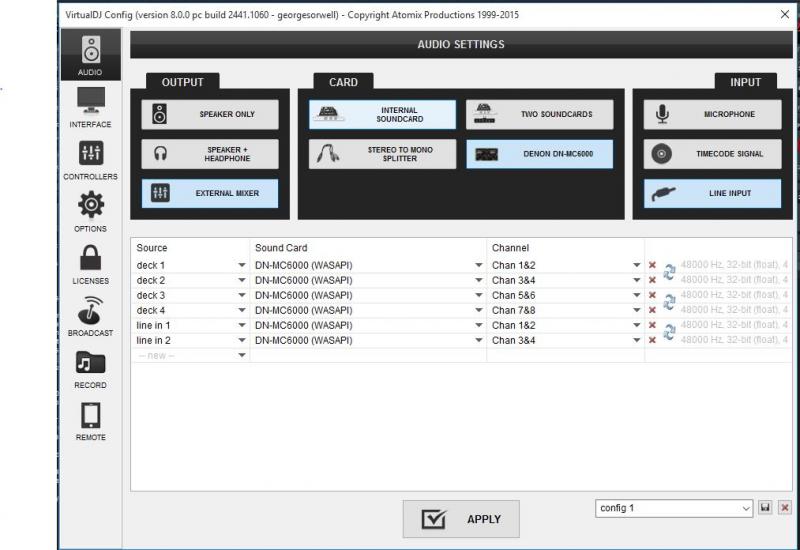Select Speaker Only output mode
This screenshot has height=550, width=800.
click(210, 114)
